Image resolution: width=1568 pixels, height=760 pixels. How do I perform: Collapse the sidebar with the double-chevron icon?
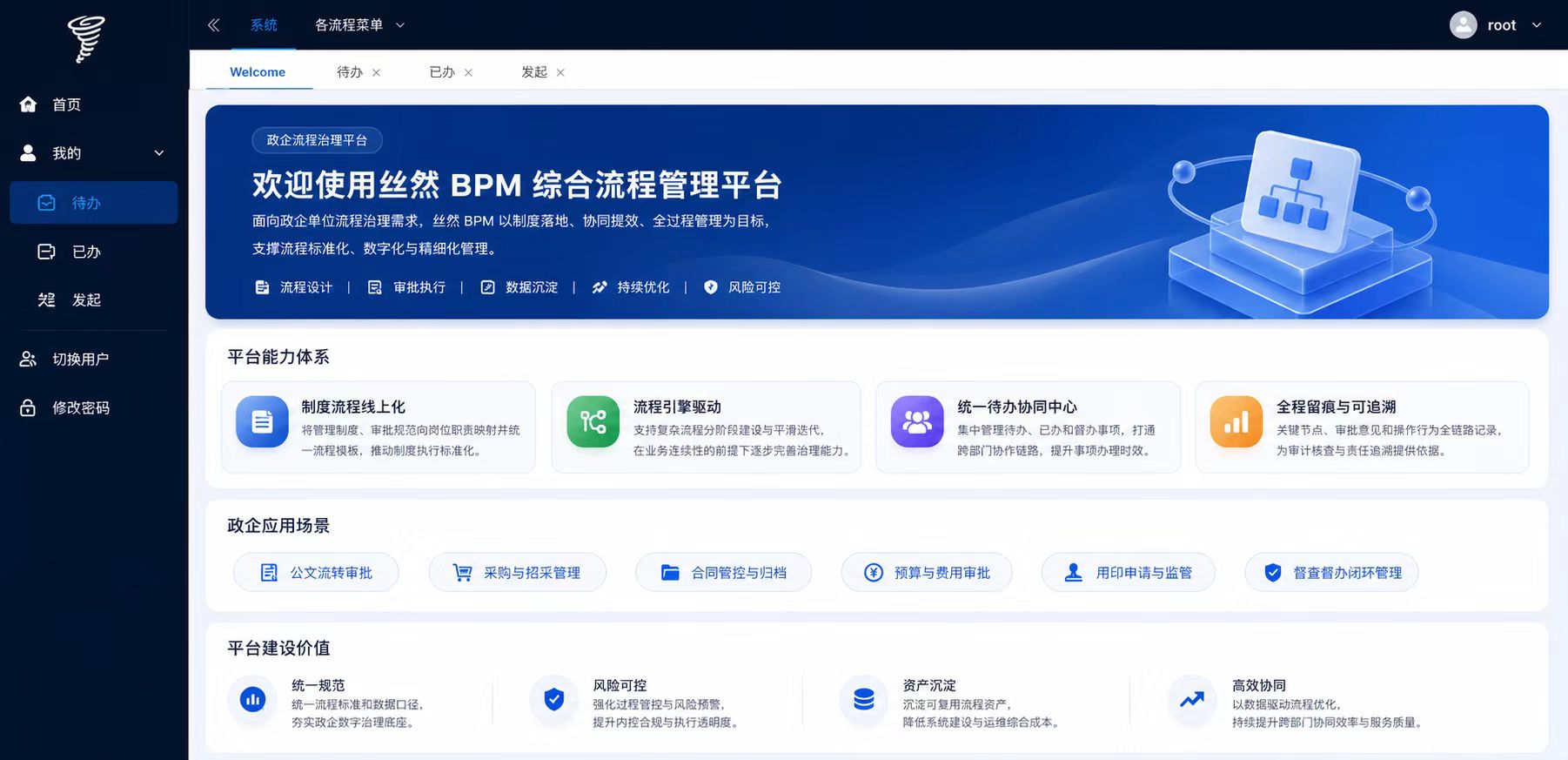[214, 25]
